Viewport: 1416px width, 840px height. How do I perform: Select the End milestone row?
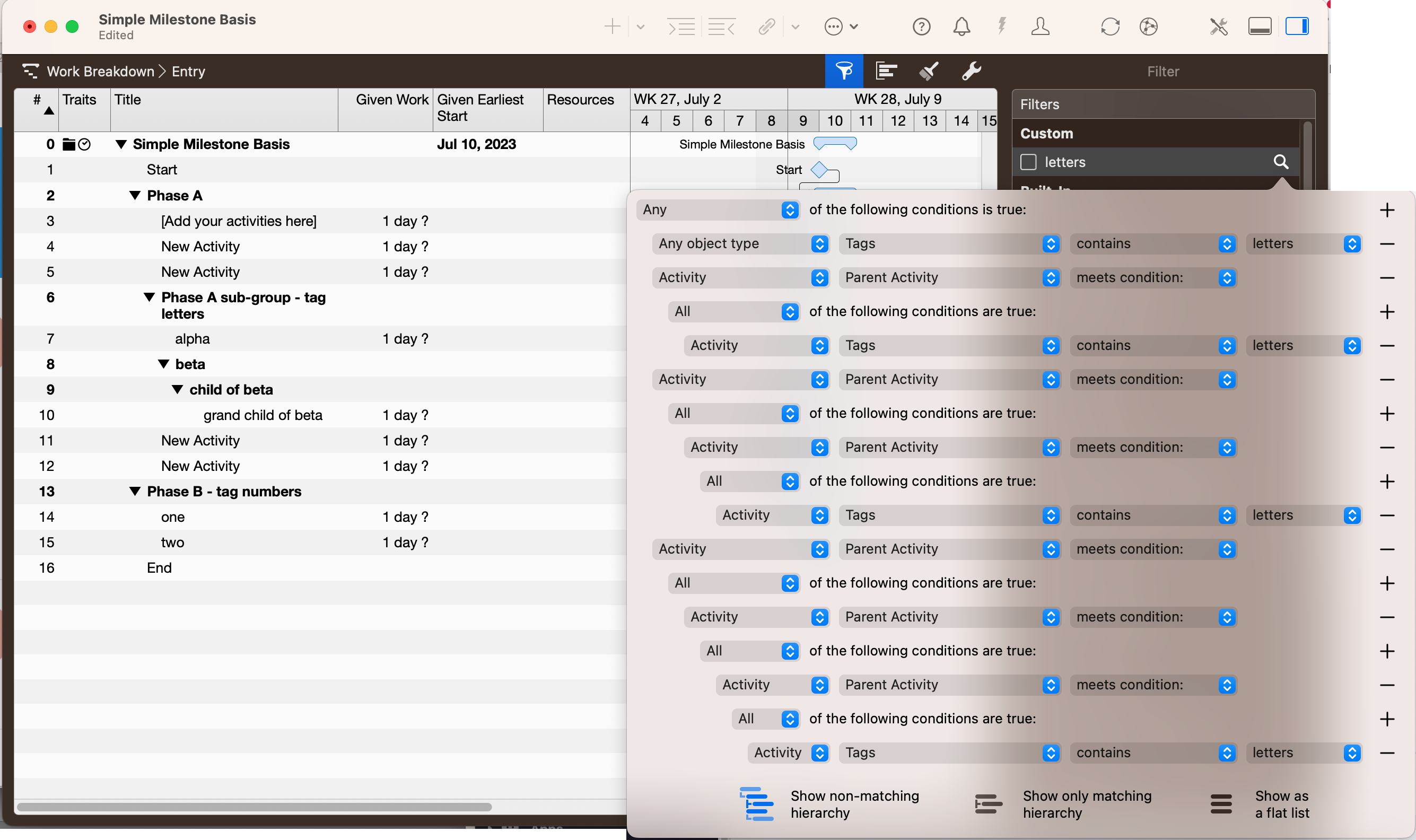pyautogui.click(x=321, y=568)
